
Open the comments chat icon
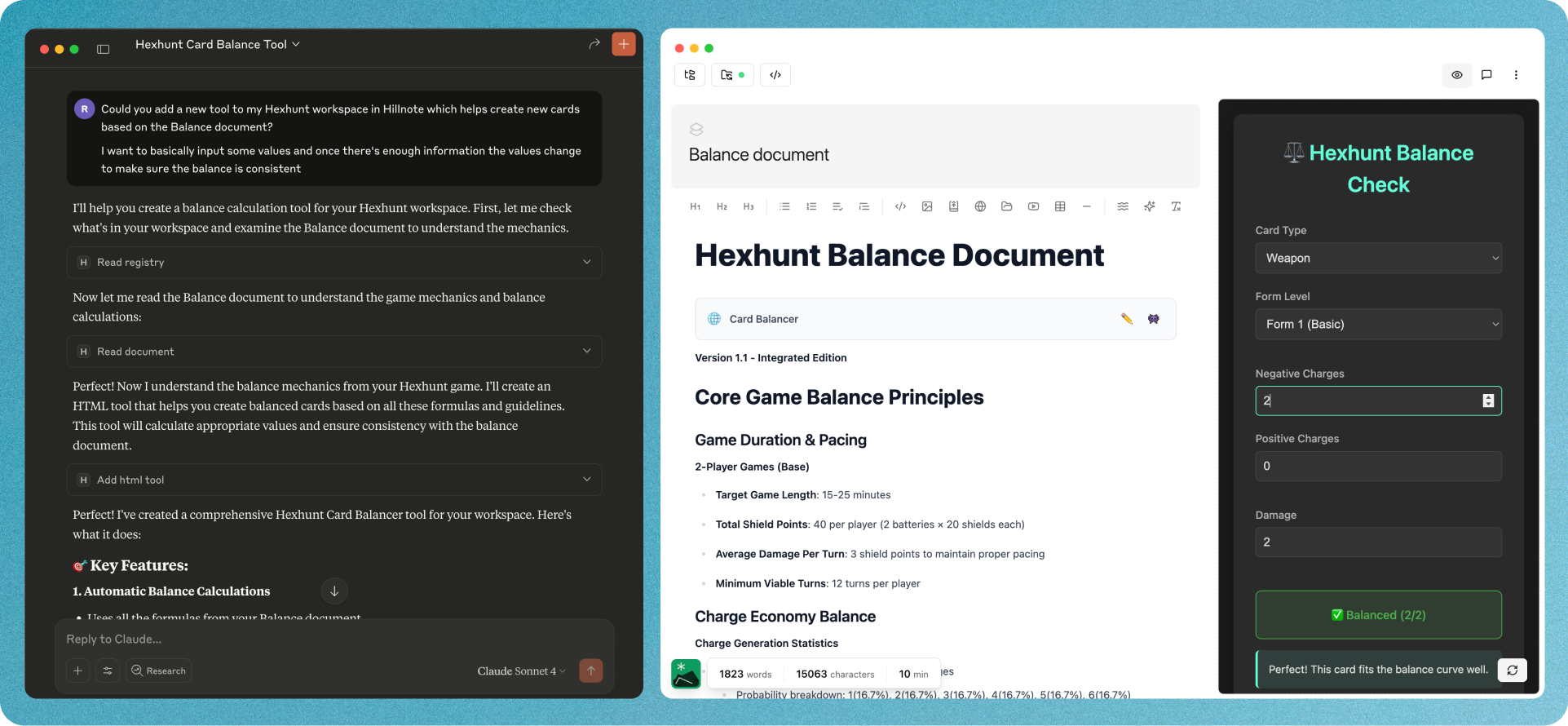[1486, 75]
